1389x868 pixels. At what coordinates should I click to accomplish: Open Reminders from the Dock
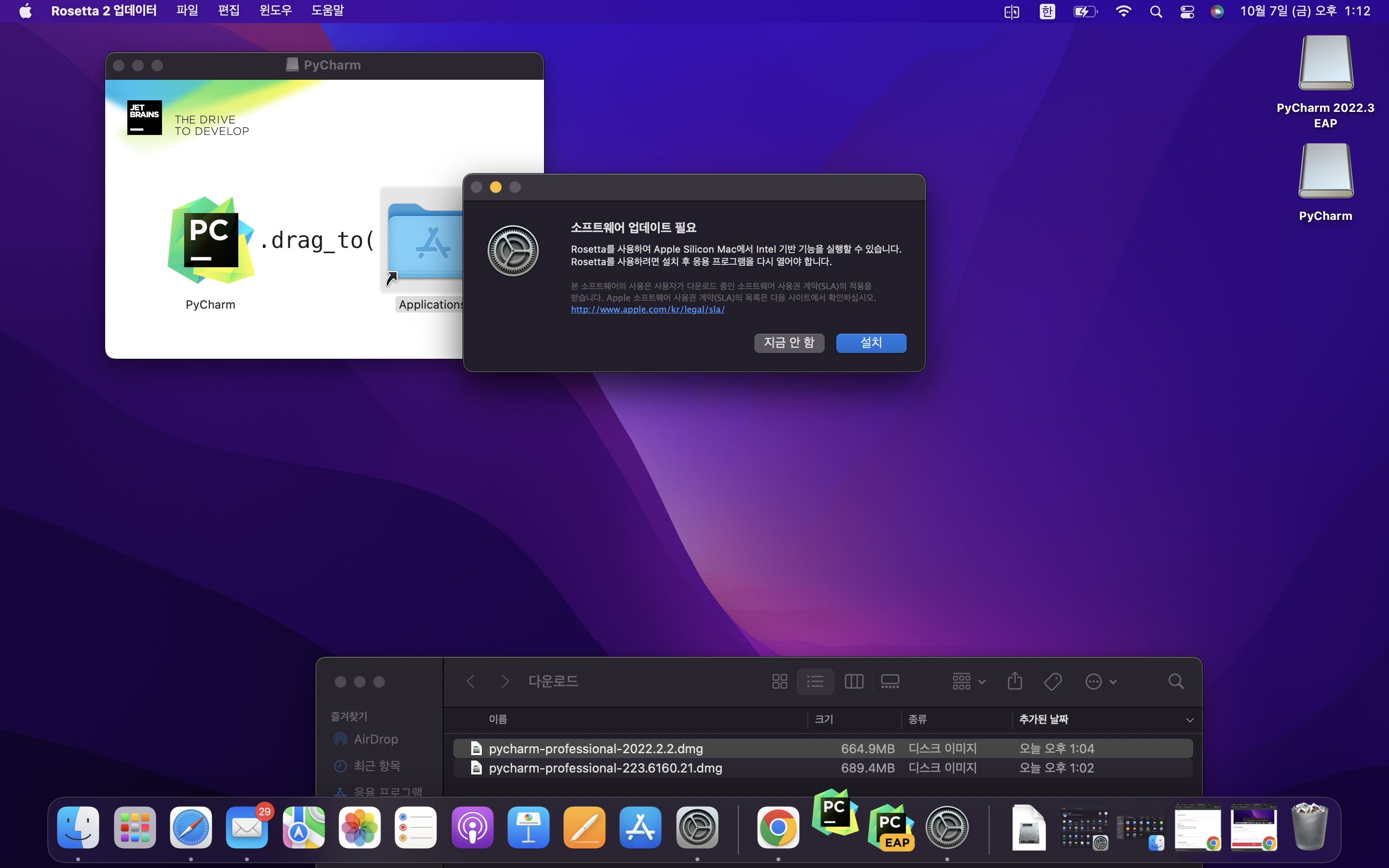pos(416,828)
